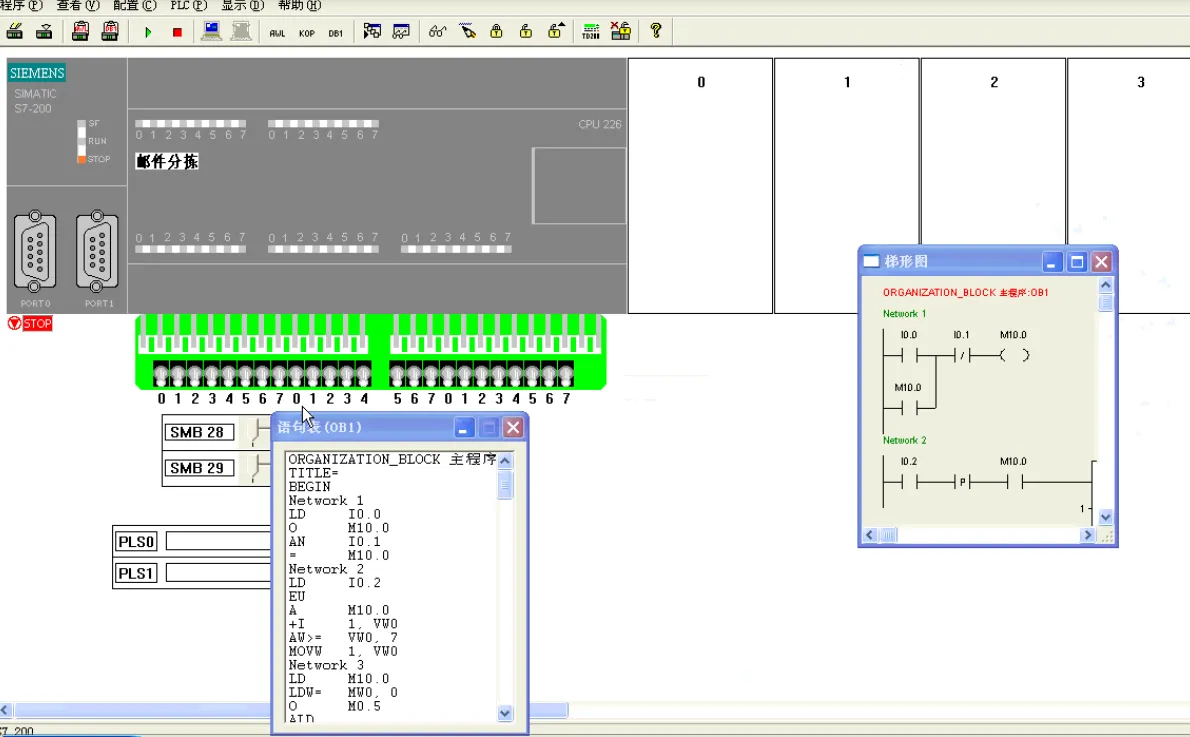Close the 语句表 (OB1) window

(513, 427)
